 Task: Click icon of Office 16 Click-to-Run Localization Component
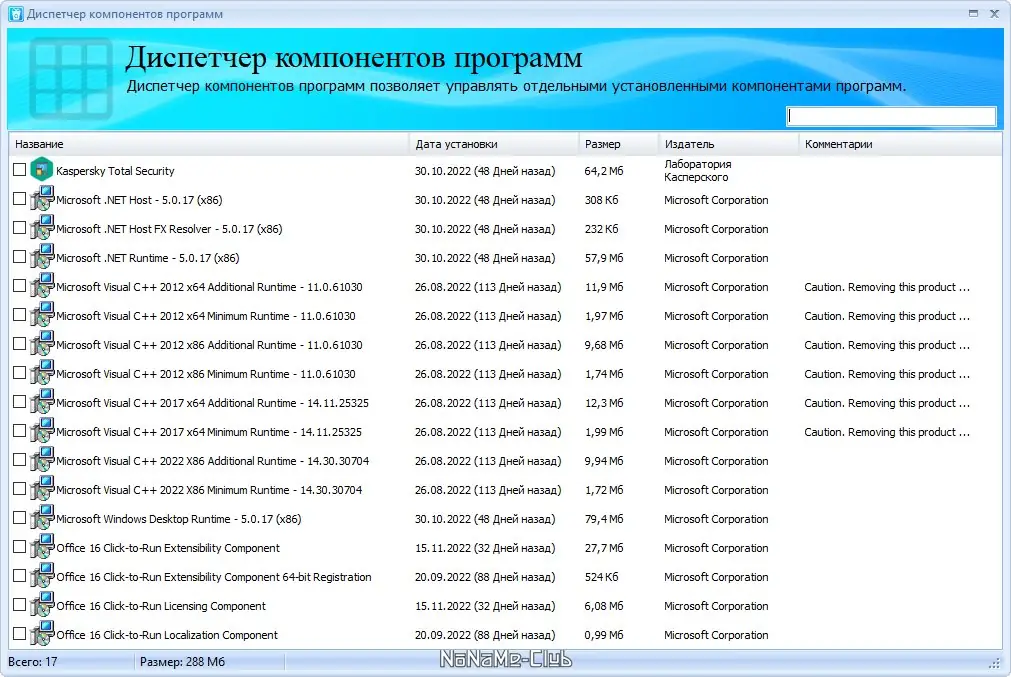tap(42, 634)
